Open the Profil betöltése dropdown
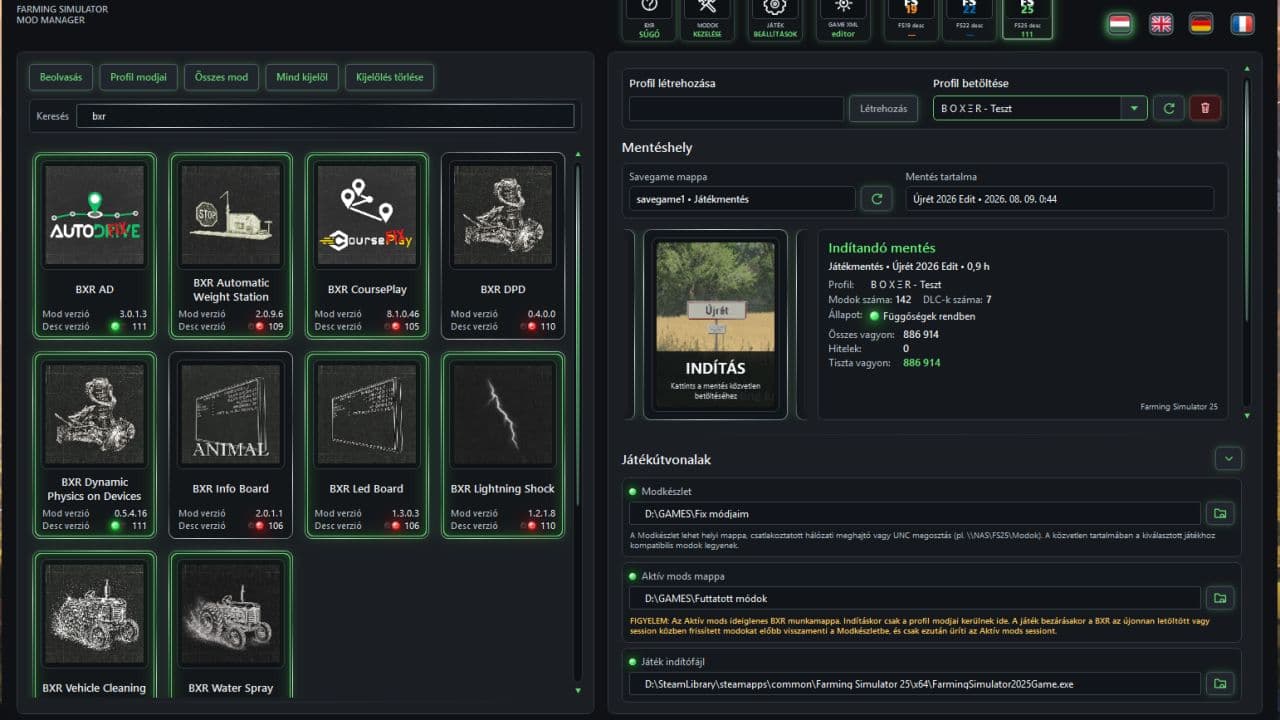 point(1040,108)
